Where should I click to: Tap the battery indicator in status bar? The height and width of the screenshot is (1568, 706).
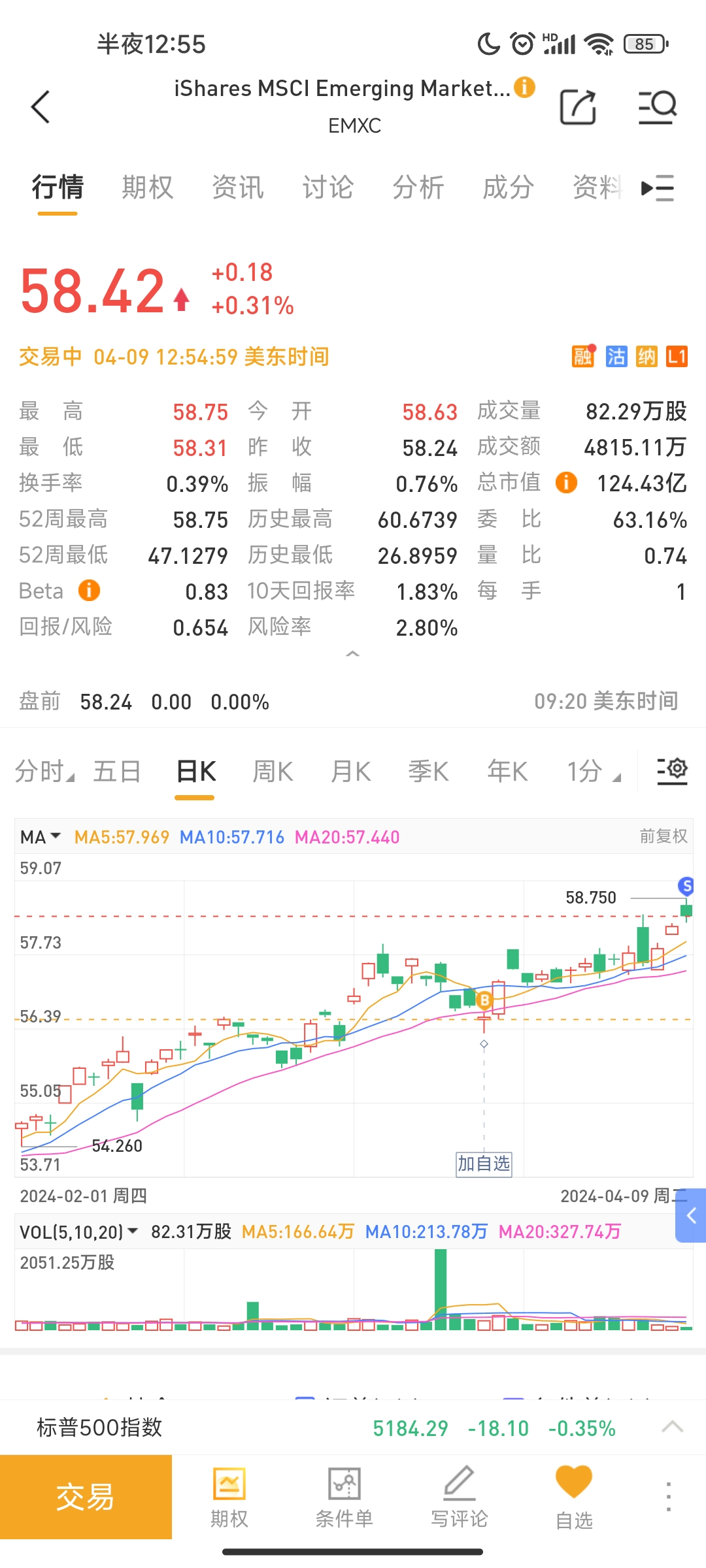646,44
